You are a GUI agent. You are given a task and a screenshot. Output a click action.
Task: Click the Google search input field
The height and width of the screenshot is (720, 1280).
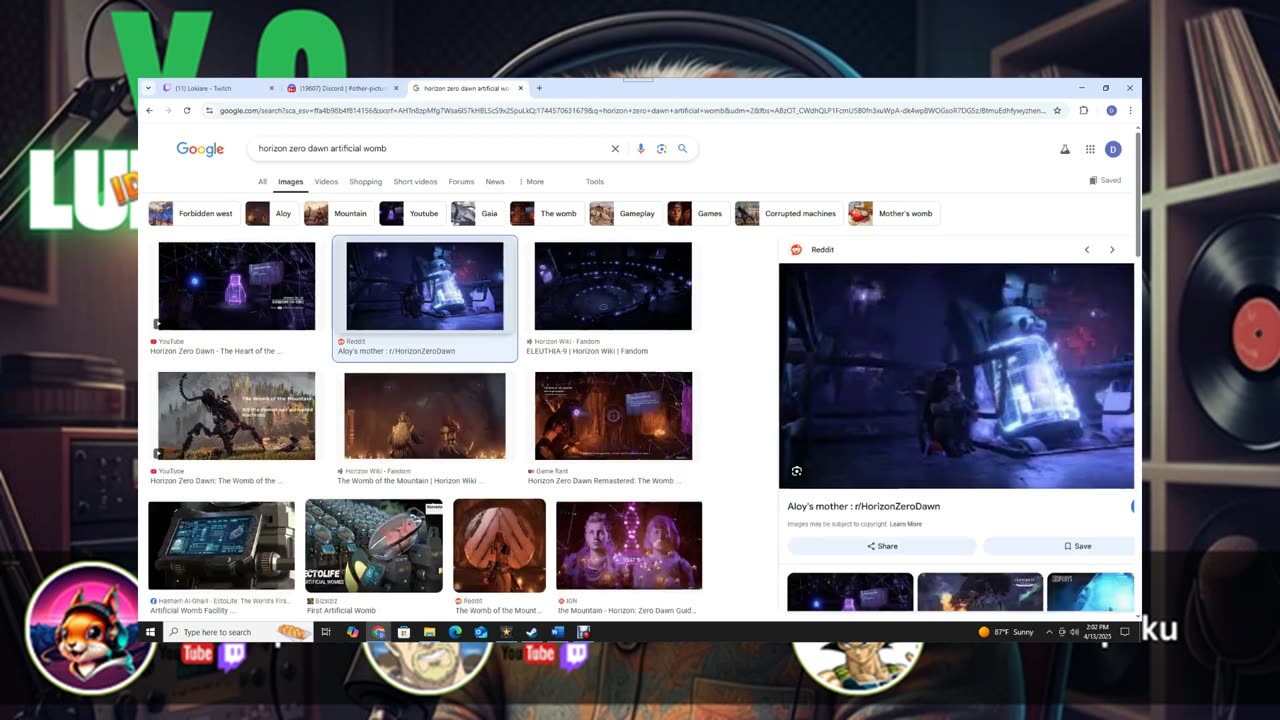pos(430,149)
